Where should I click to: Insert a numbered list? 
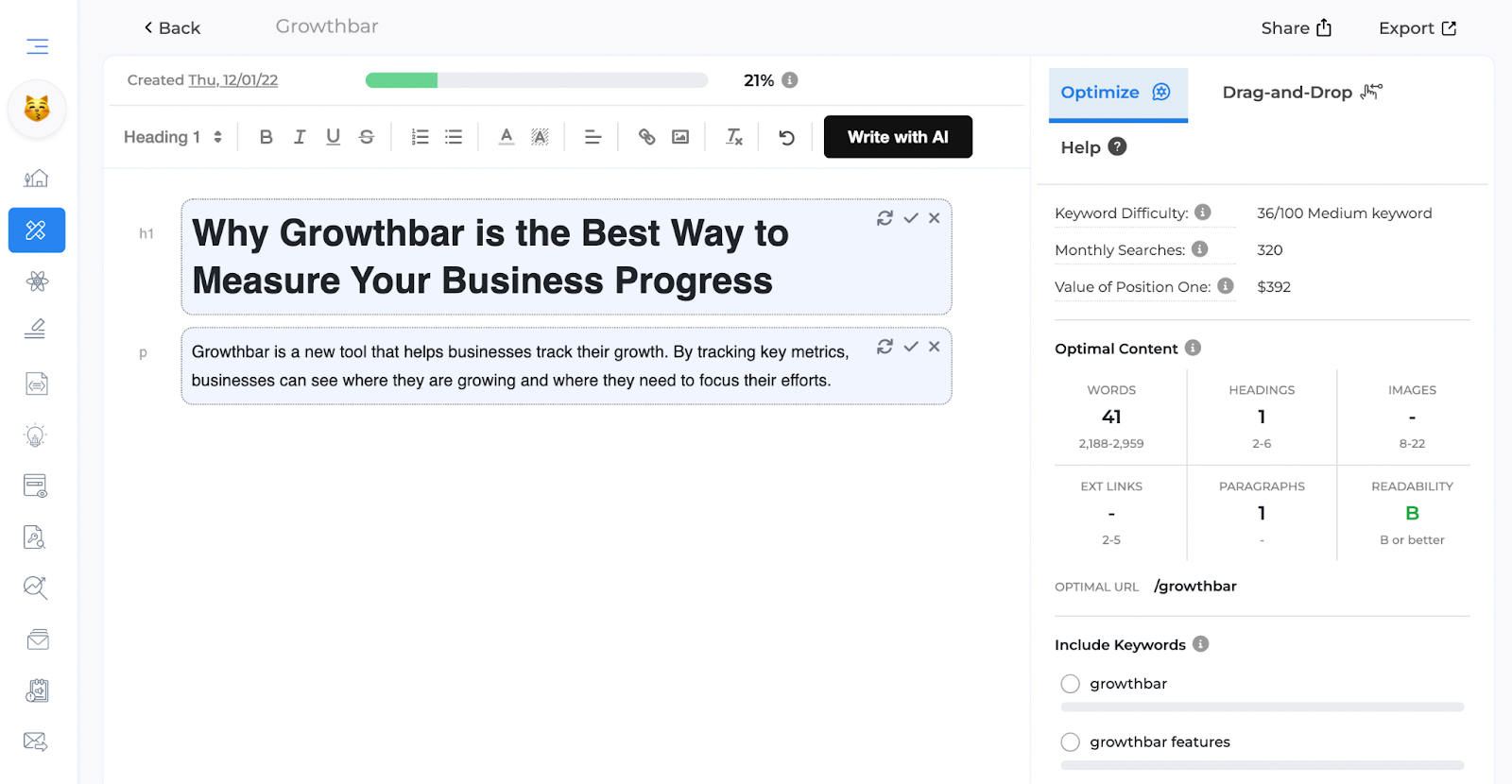[421, 137]
